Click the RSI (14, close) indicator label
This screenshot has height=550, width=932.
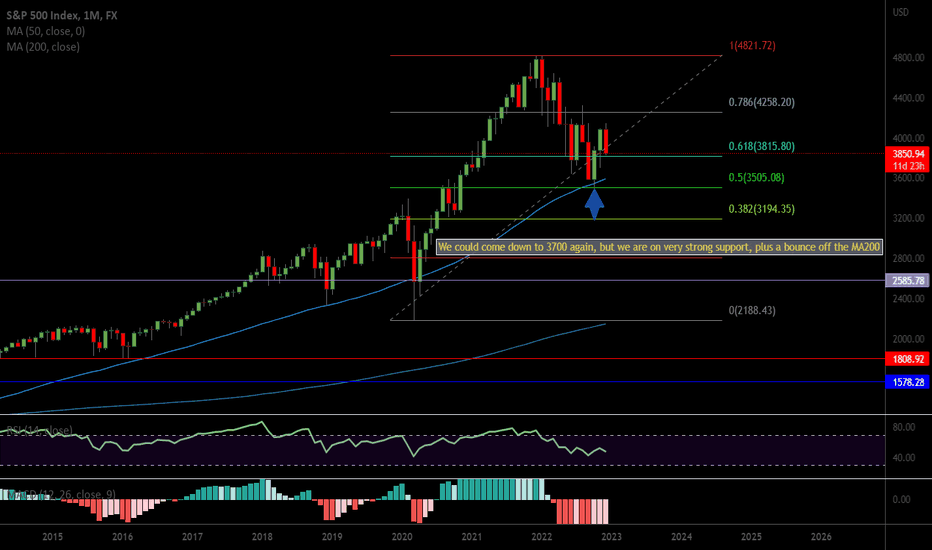click(39, 430)
